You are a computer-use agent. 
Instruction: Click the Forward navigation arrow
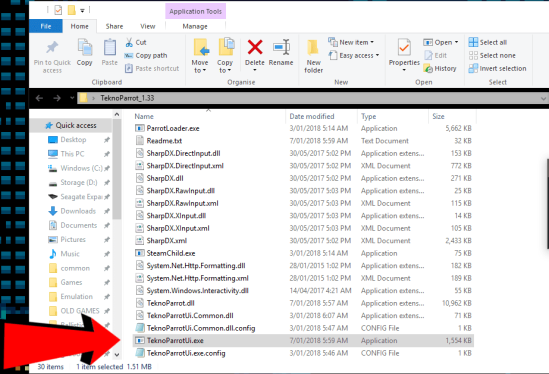coord(57,98)
